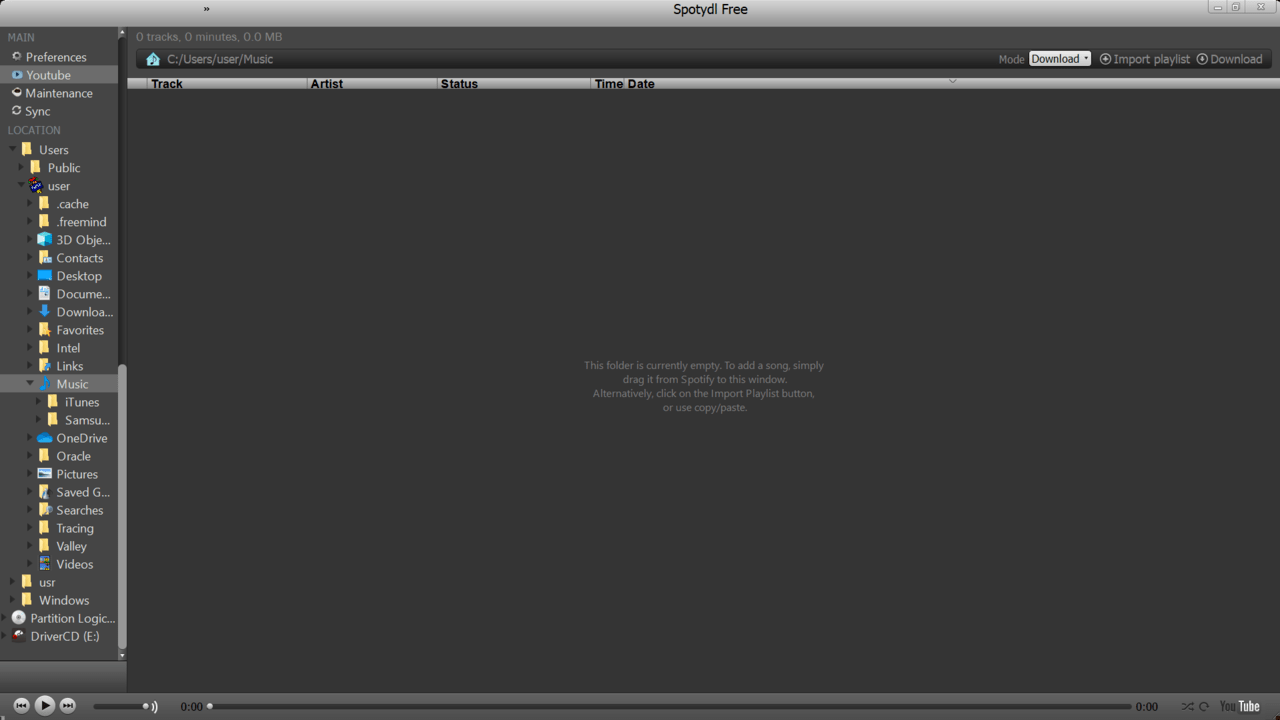Image resolution: width=1280 pixels, height=720 pixels.
Task: Open the Mode dropdown set to Download
Action: 1060,59
